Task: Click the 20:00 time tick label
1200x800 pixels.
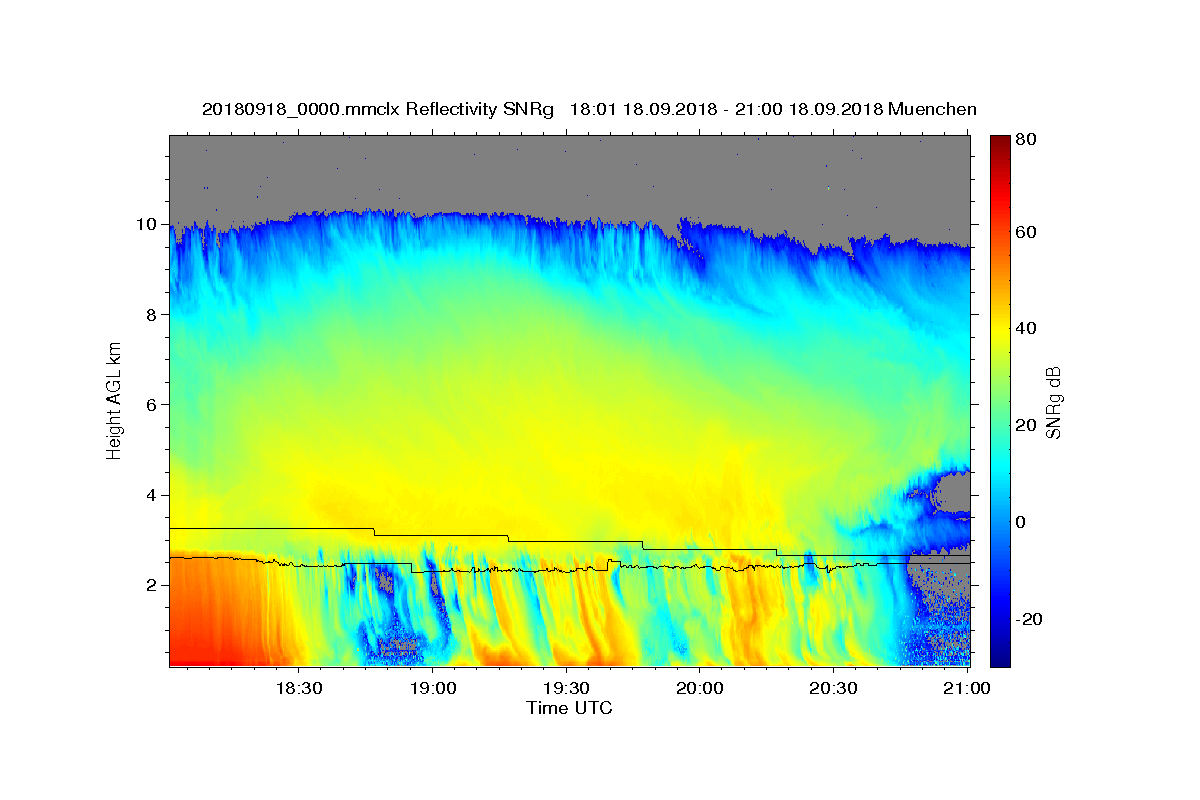Action: (700, 689)
